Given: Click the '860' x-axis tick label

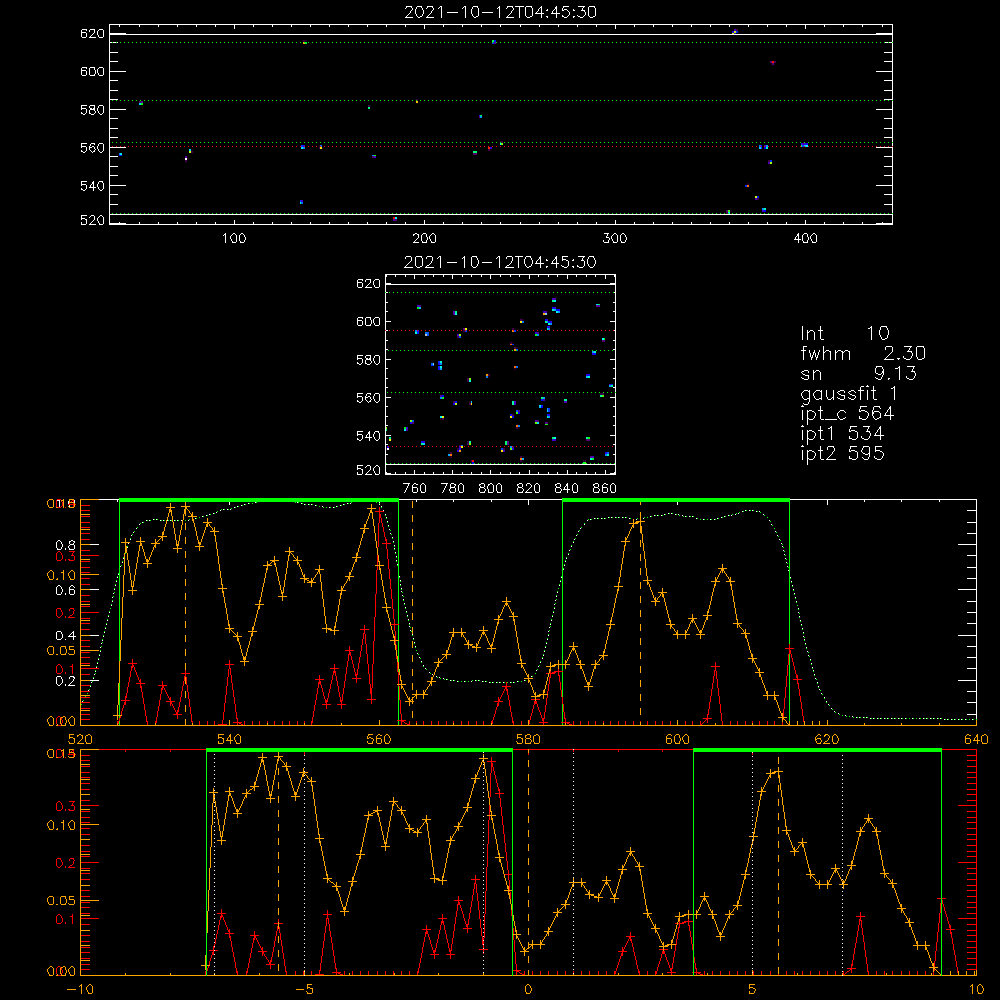Looking at the screenshot, I should point(605,489).
